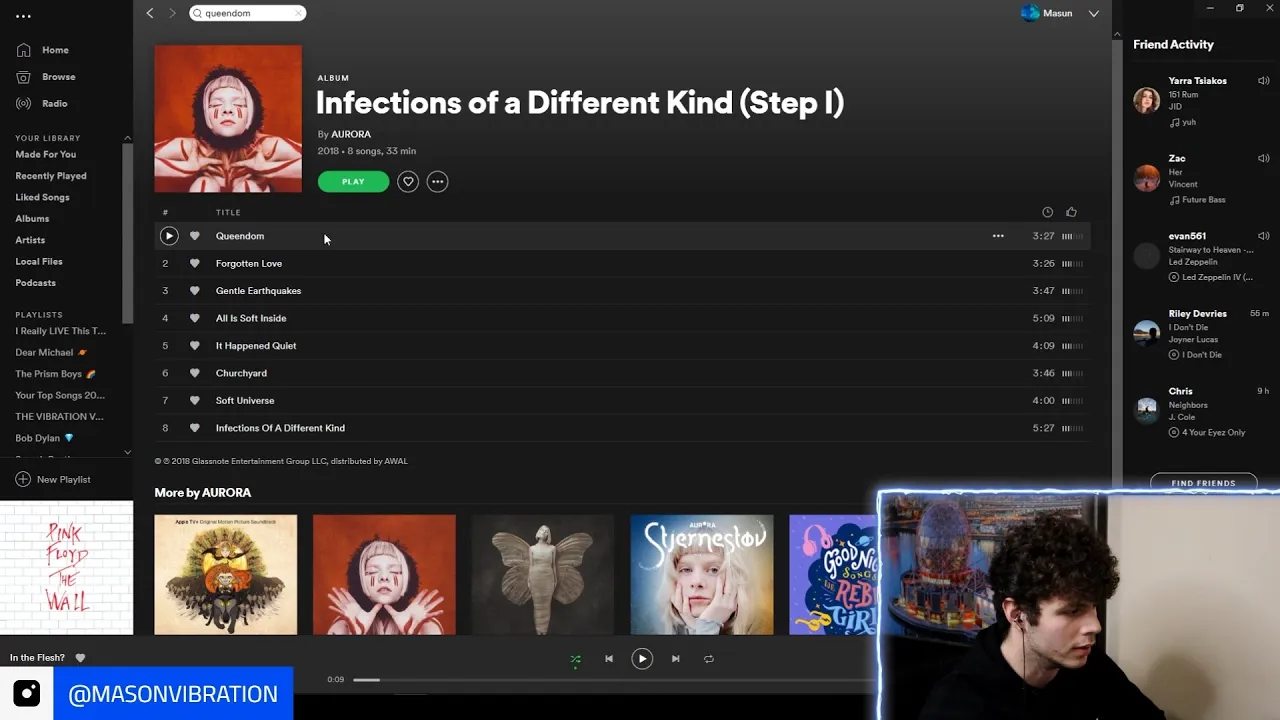Screen dimensions: 1280x720
Task: Create a New Playlist
Action: click(x=53, y=480)
